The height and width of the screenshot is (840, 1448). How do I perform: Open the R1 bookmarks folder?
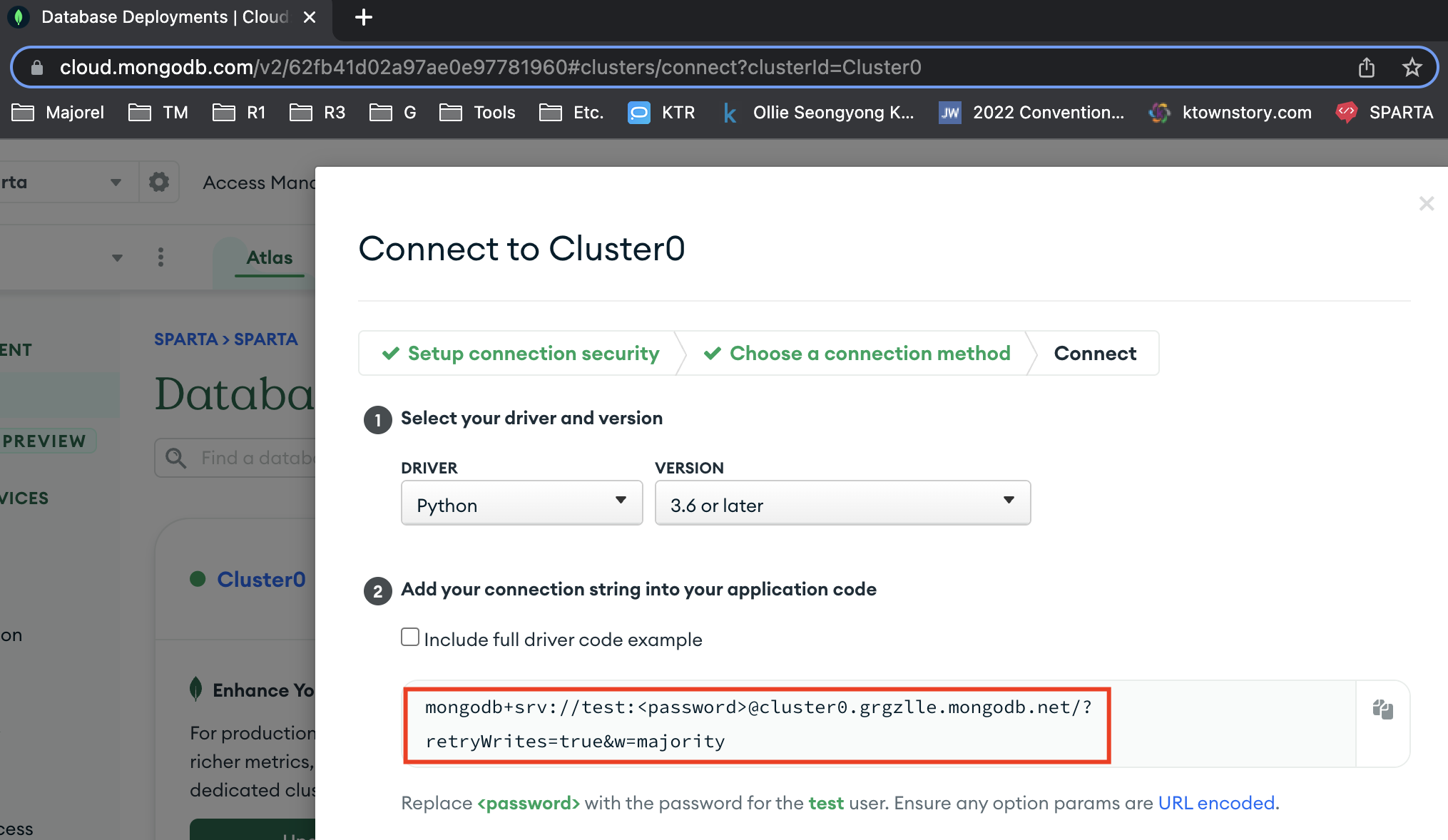pos(239,113)
